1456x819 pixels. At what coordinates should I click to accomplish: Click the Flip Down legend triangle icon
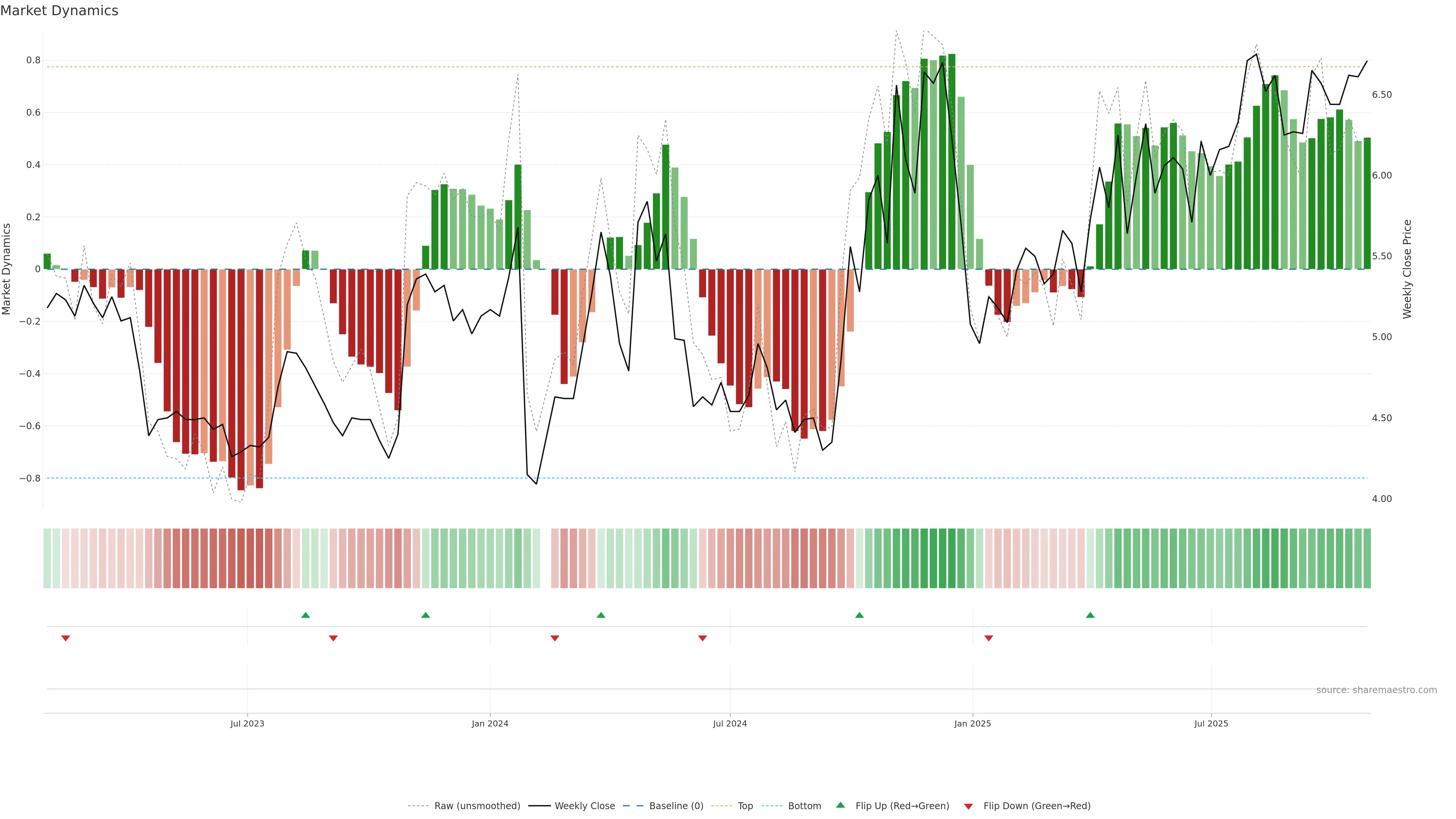(968, 806)
